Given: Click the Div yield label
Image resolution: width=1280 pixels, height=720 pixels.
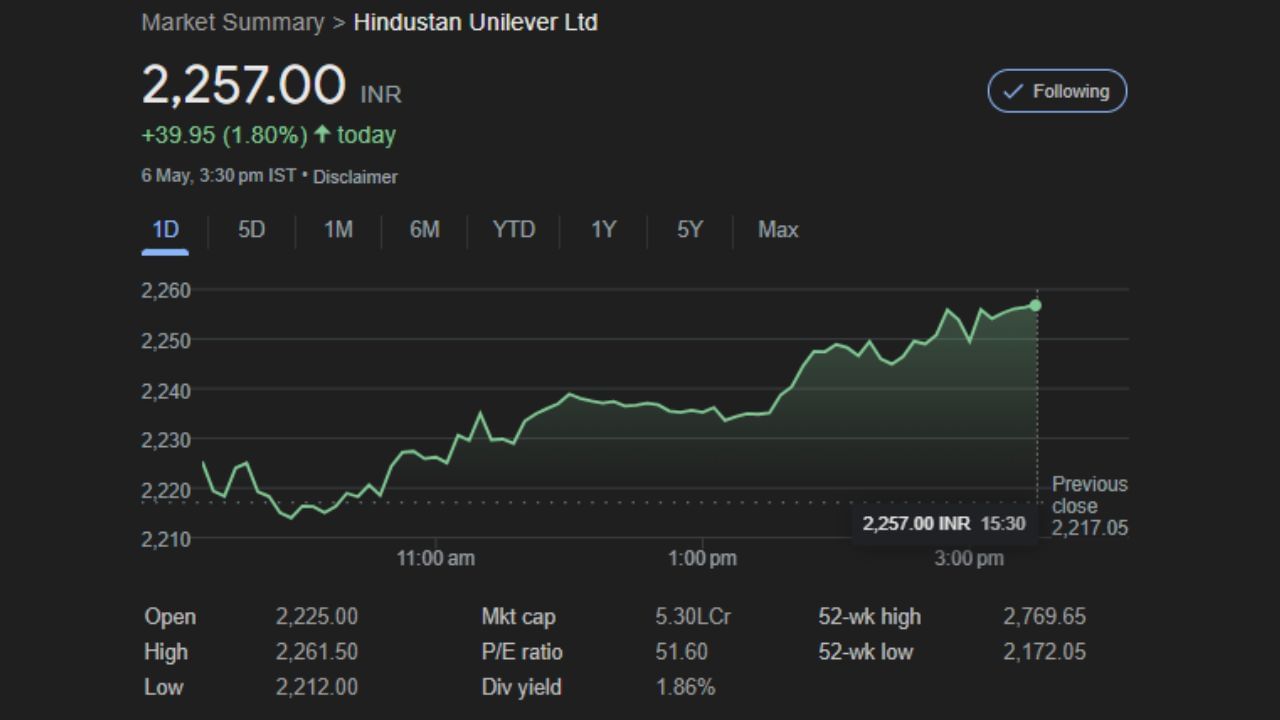Looking at the screenshot, I should (521, 687).
